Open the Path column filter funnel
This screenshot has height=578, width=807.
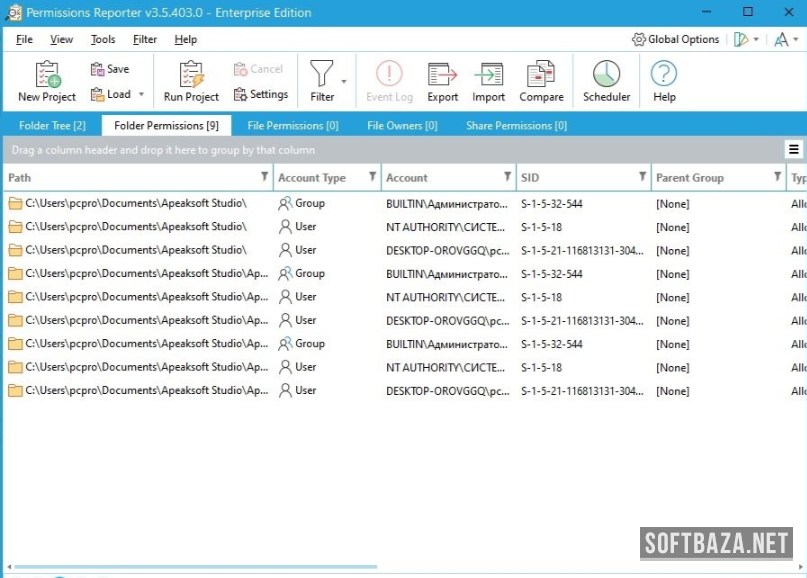(264, 177)
